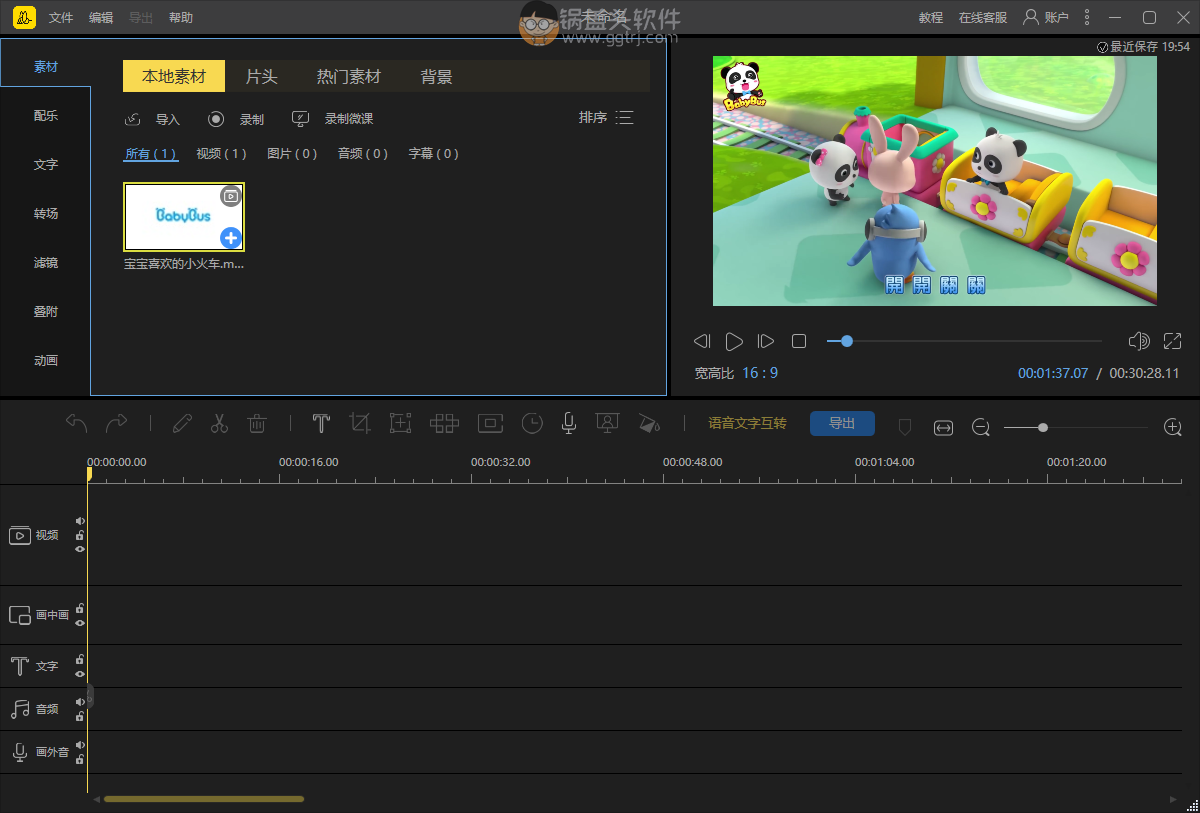Screen dimensions: 1200x813
Task: Click the freeze frame tool icon
Action: (490, 423)
